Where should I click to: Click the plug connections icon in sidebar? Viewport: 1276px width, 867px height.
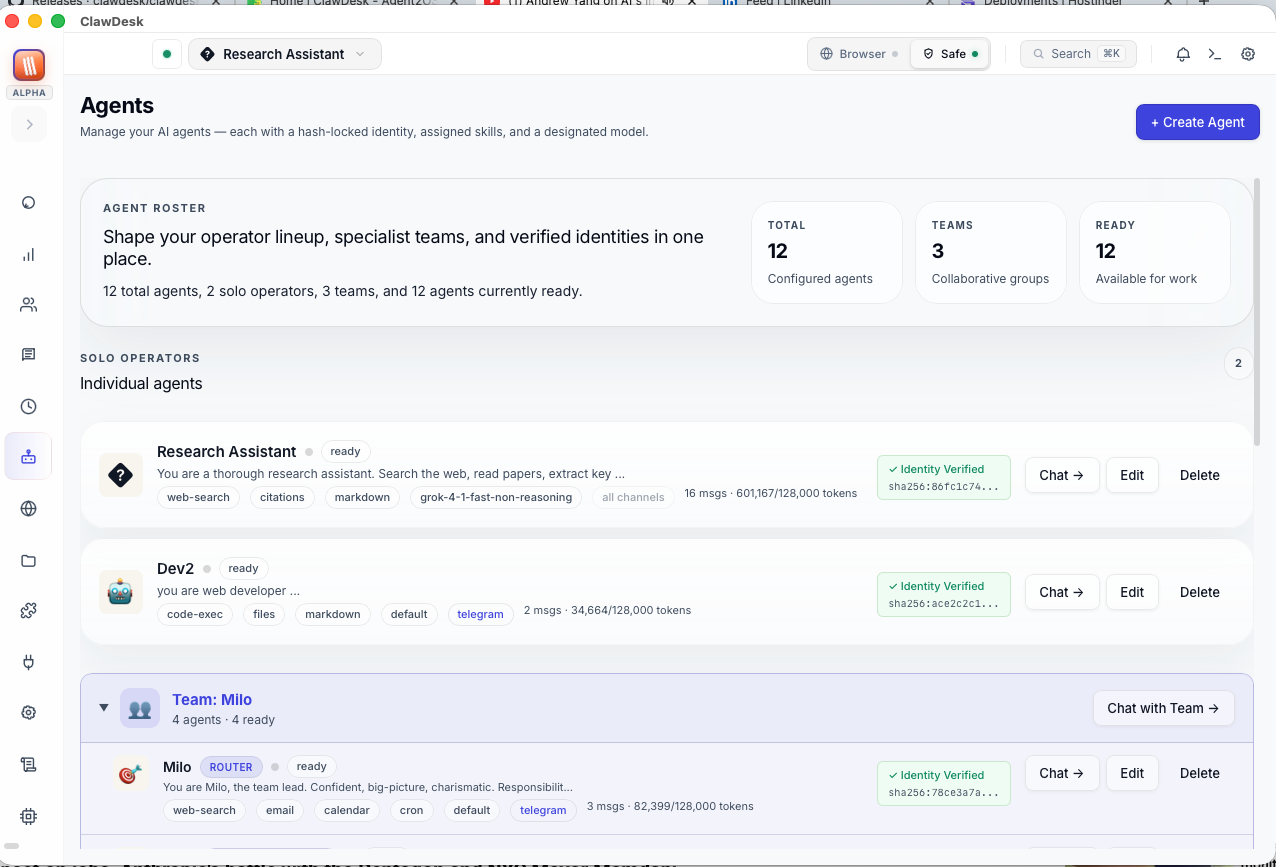[28, 661]
